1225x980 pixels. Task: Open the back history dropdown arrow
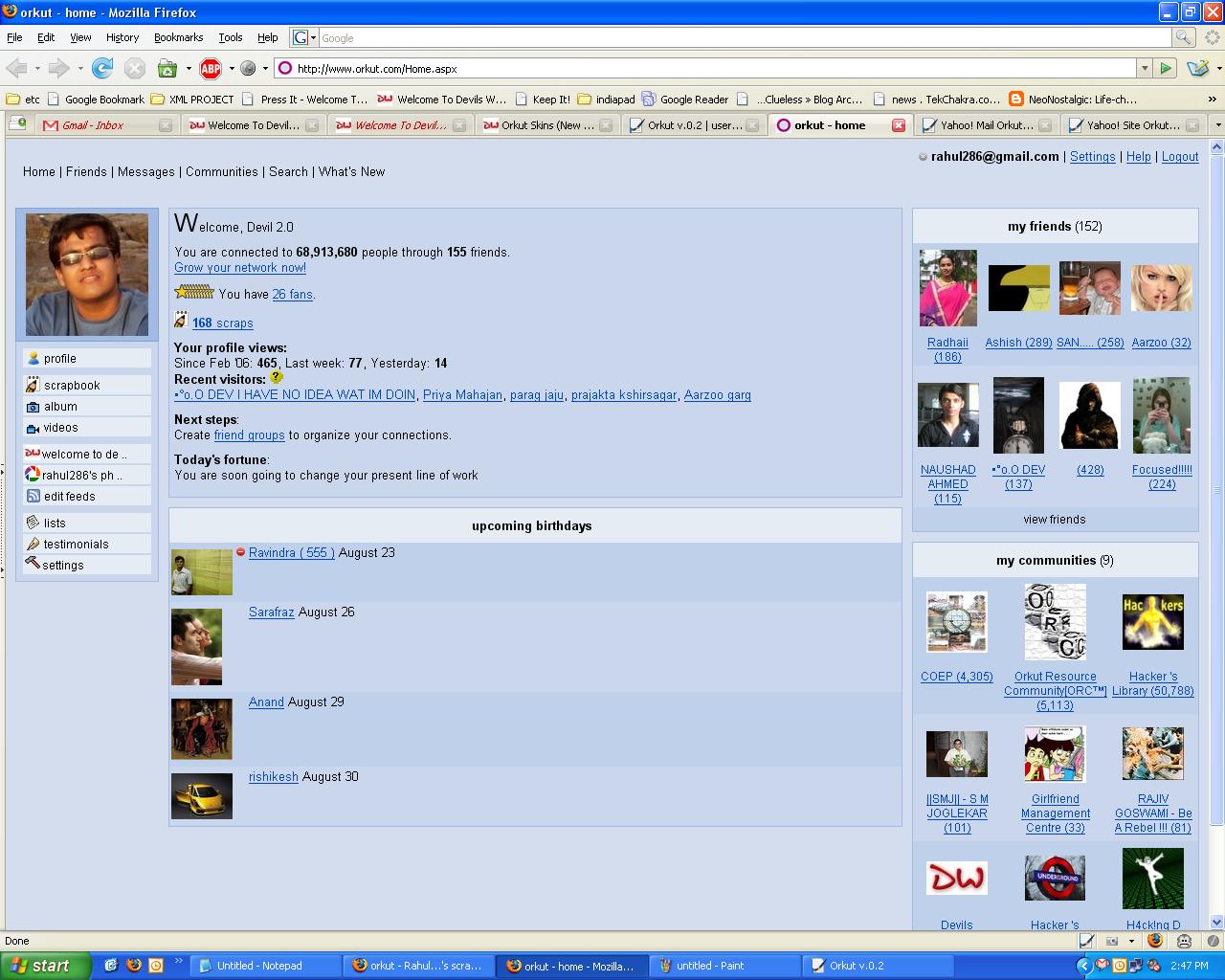(x=37, y=69)
